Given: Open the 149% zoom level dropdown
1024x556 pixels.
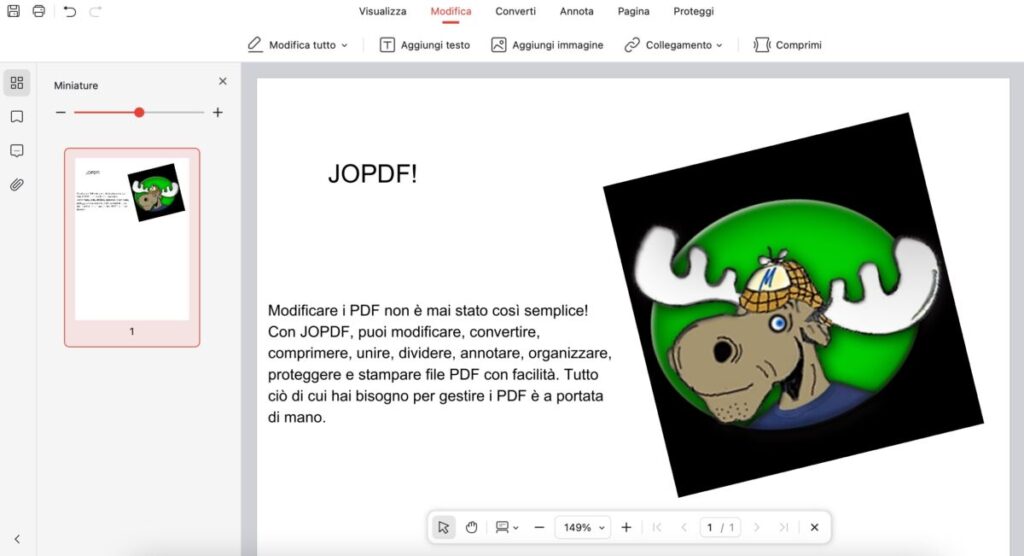Looking at the screenshot, I should click(x=582, y=527).
